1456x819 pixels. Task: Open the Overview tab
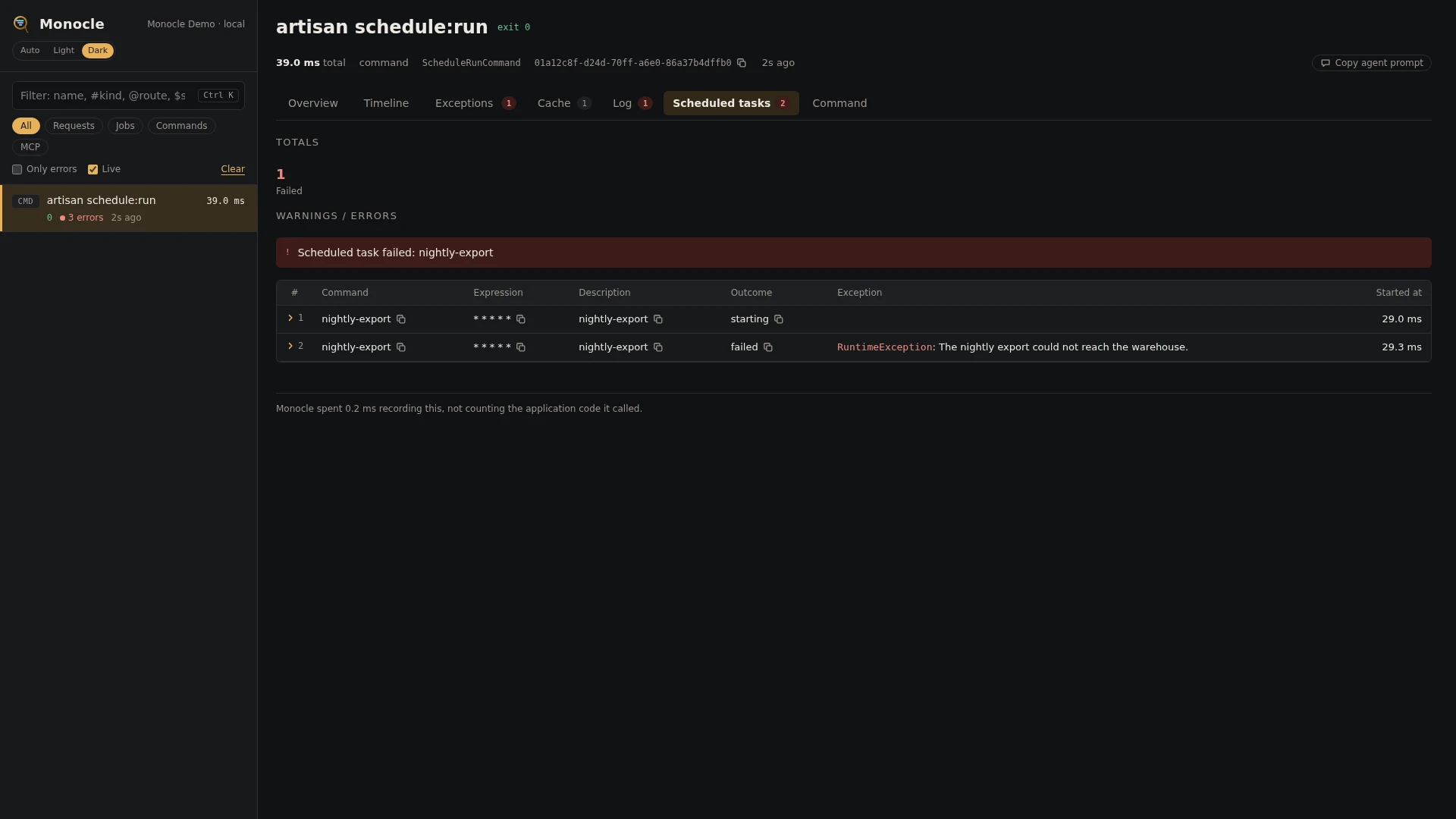(313, 103)
